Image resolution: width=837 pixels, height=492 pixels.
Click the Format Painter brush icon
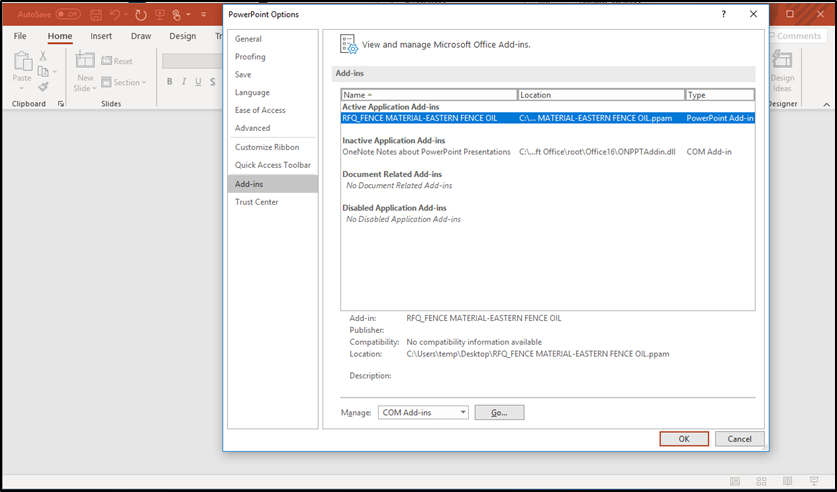click(43, 87)
